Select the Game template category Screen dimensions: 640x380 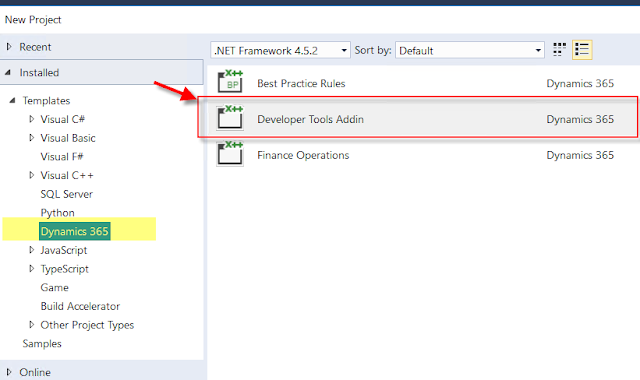coord(54,288)
